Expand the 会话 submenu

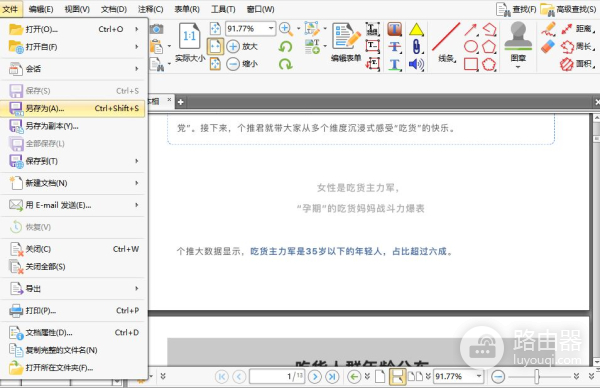coord(73,69)
